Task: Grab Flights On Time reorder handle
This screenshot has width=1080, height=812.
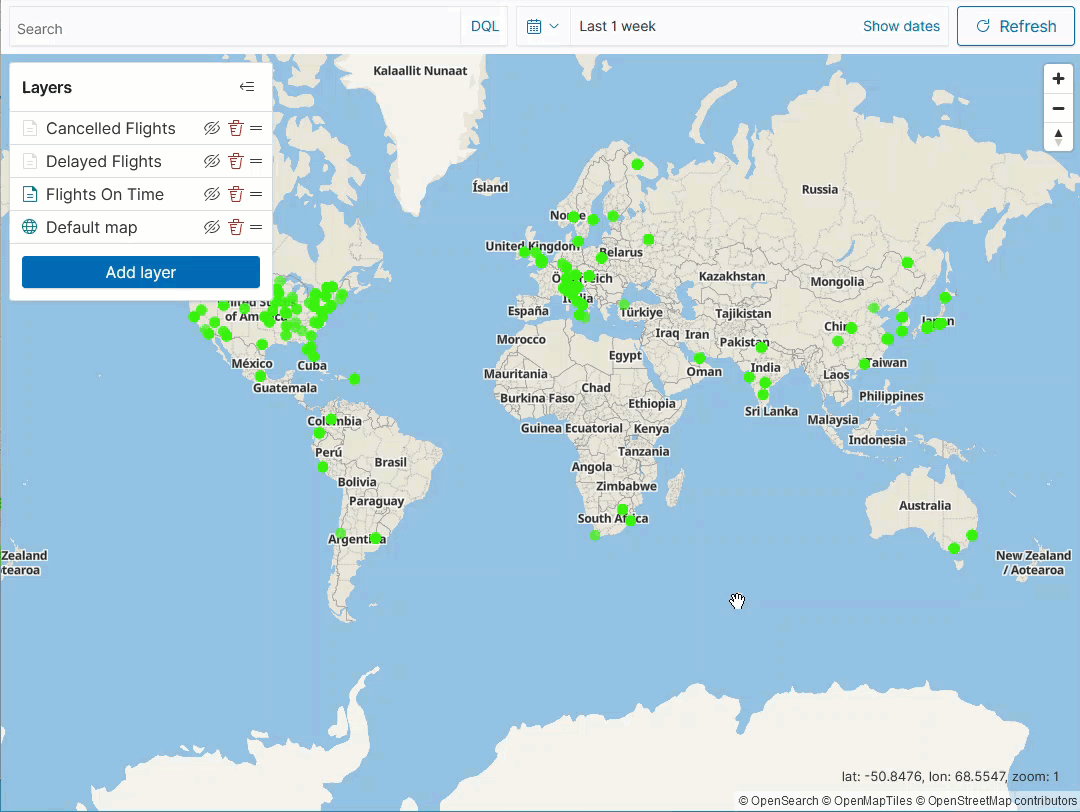Action: 256,194
